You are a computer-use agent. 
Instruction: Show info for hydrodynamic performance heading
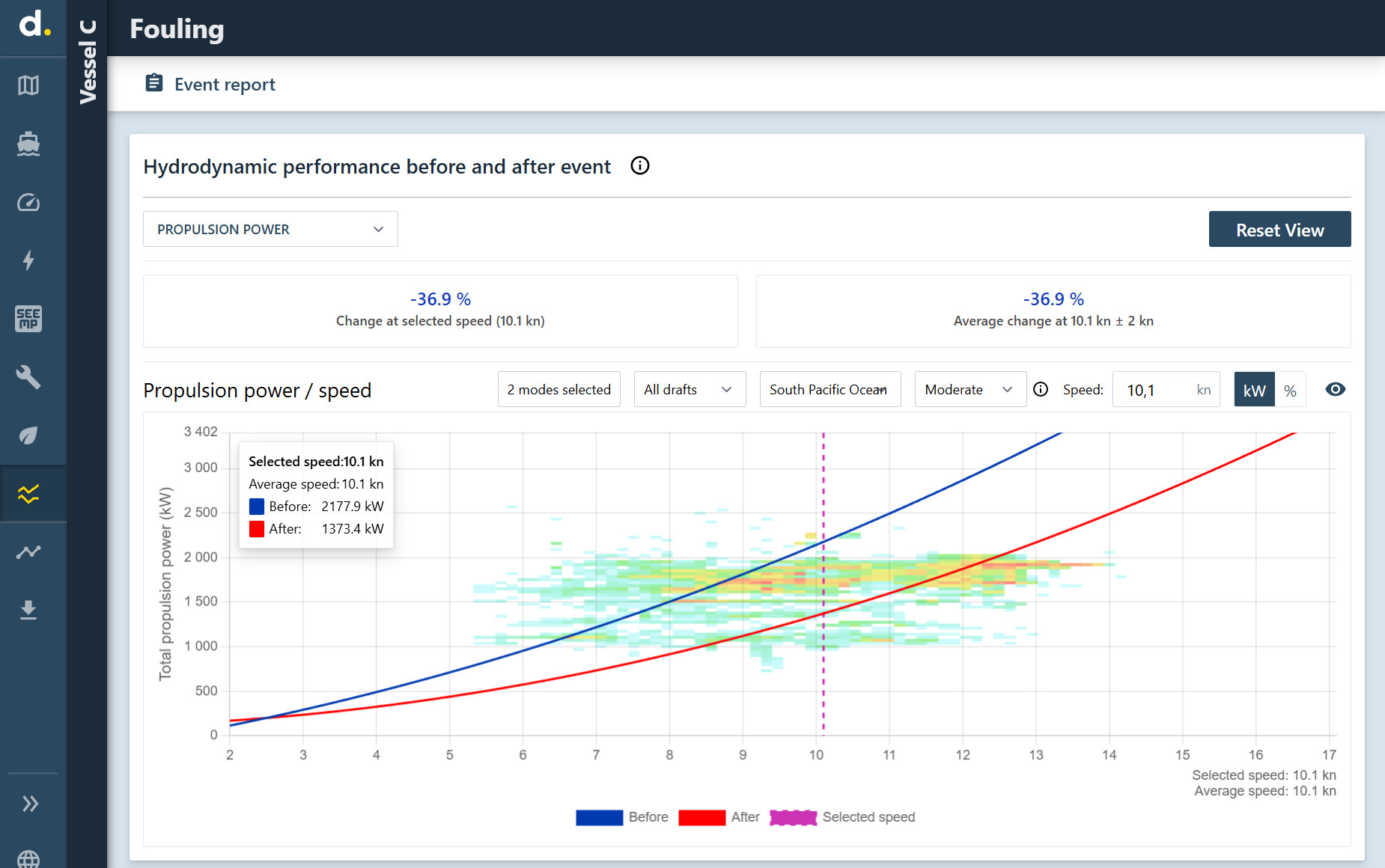(x=640, y=165)
